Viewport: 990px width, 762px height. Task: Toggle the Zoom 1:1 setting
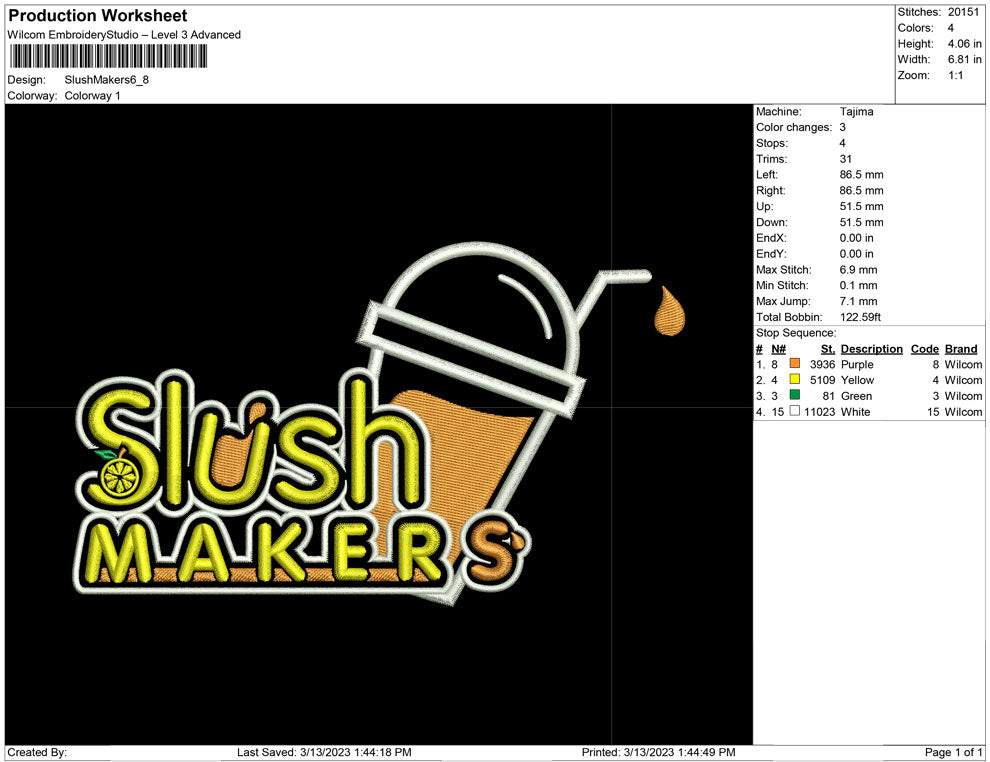955,74
